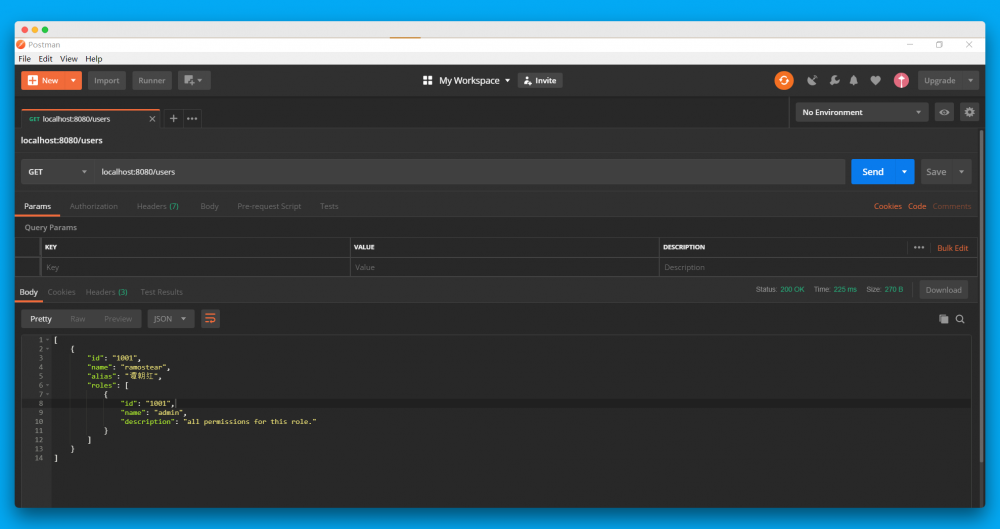Click the Download response button

point(943,290)
